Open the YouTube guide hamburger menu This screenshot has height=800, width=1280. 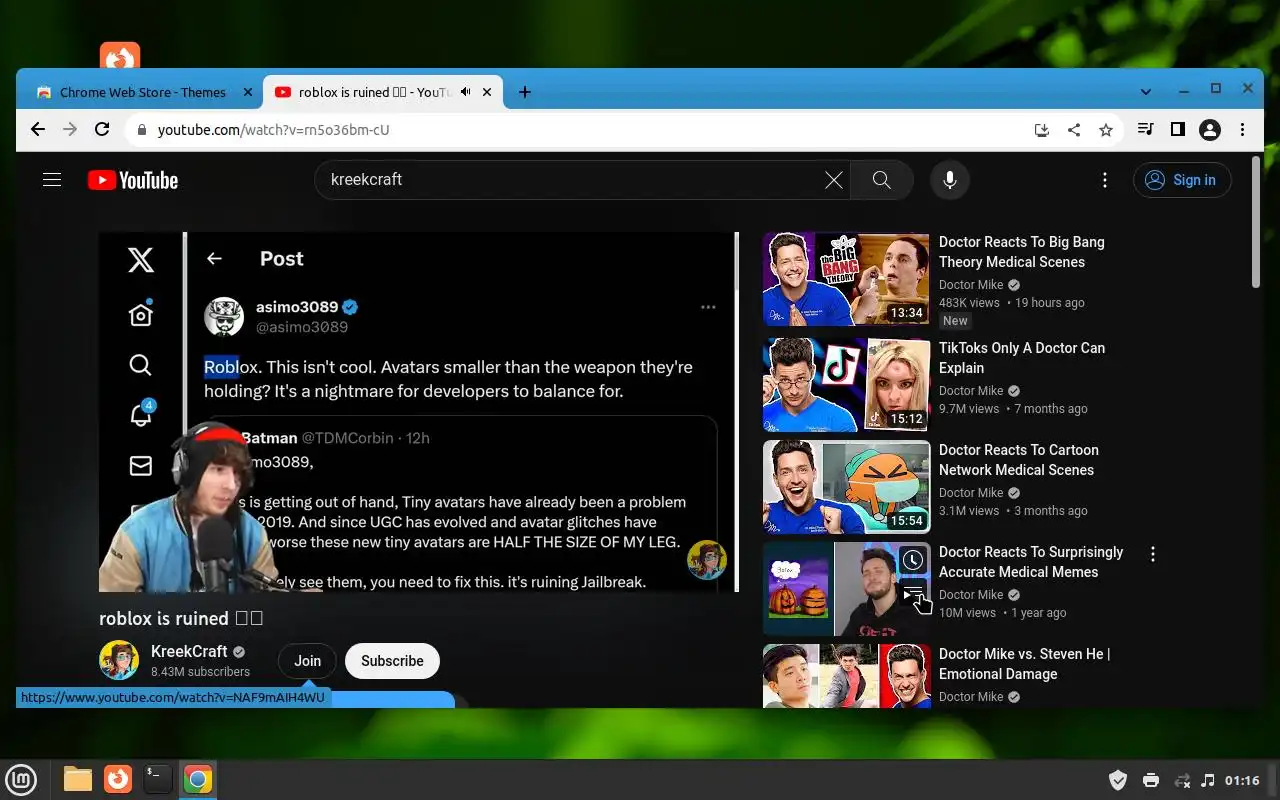52,180
